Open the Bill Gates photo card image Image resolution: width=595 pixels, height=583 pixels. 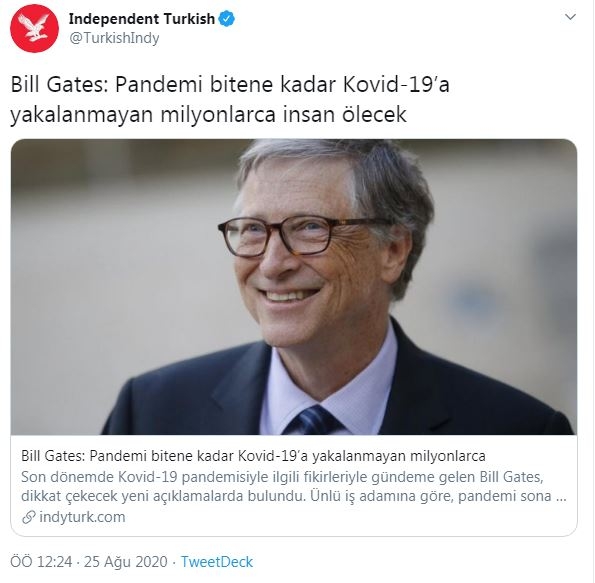(294, 287)
